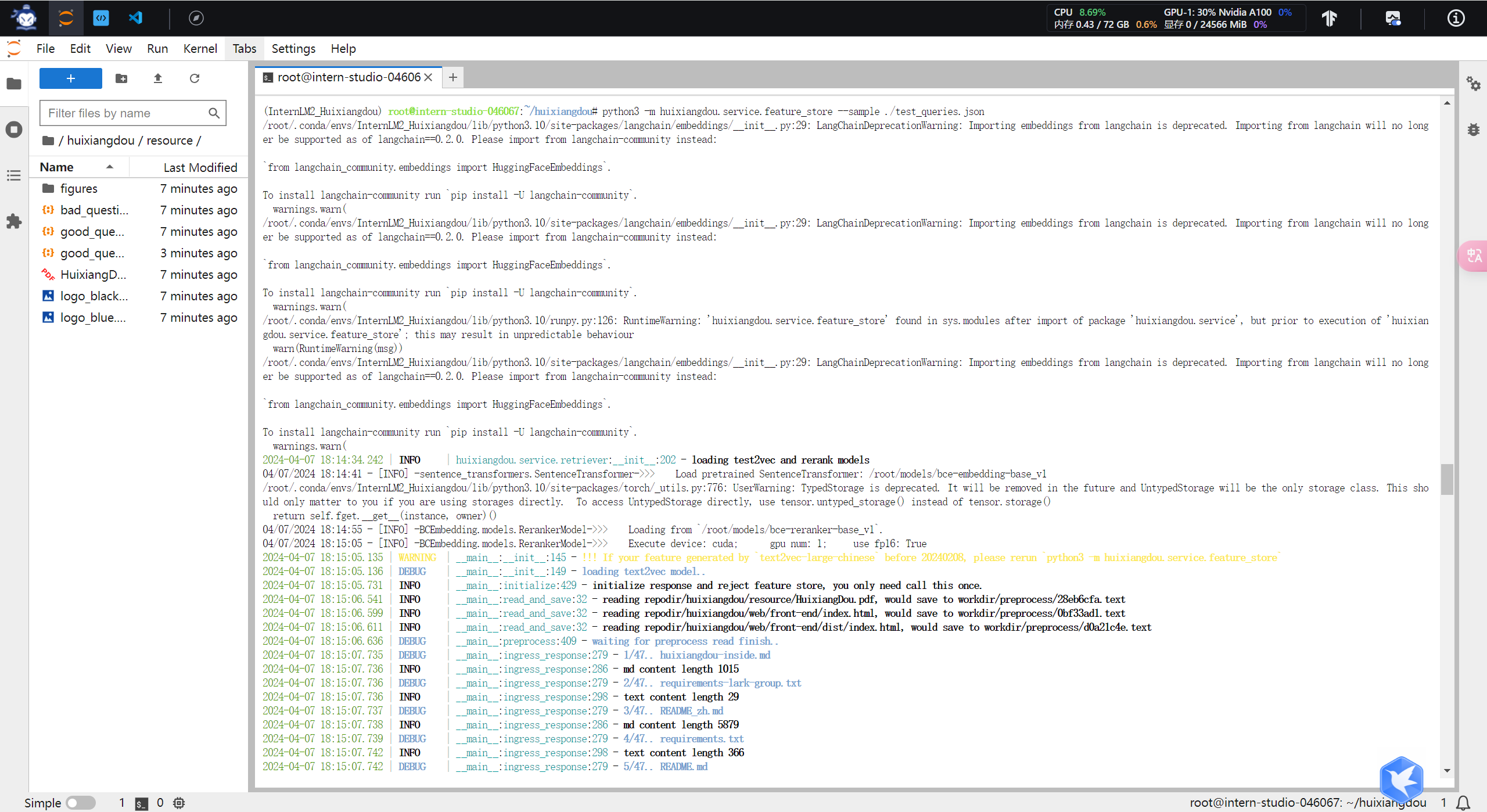Refresh the file browser
The width and height of the screenshot is (1487, 812).
195,78
